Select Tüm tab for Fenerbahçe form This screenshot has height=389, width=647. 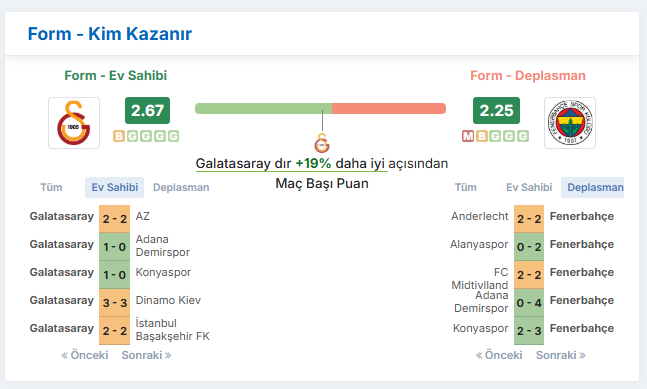pos(465,187)
